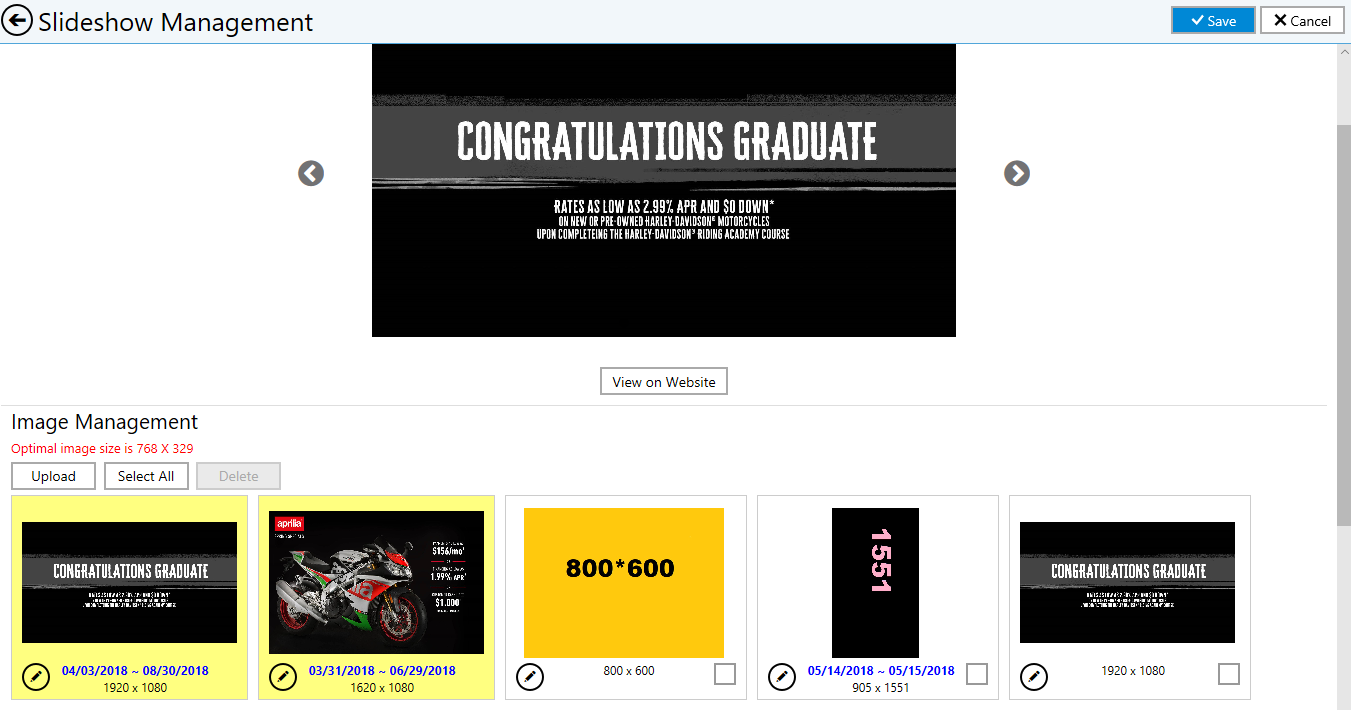Select the aprilia motorcycle thumbnail
Screen dimensions: 1351x710
pos(376,583)
